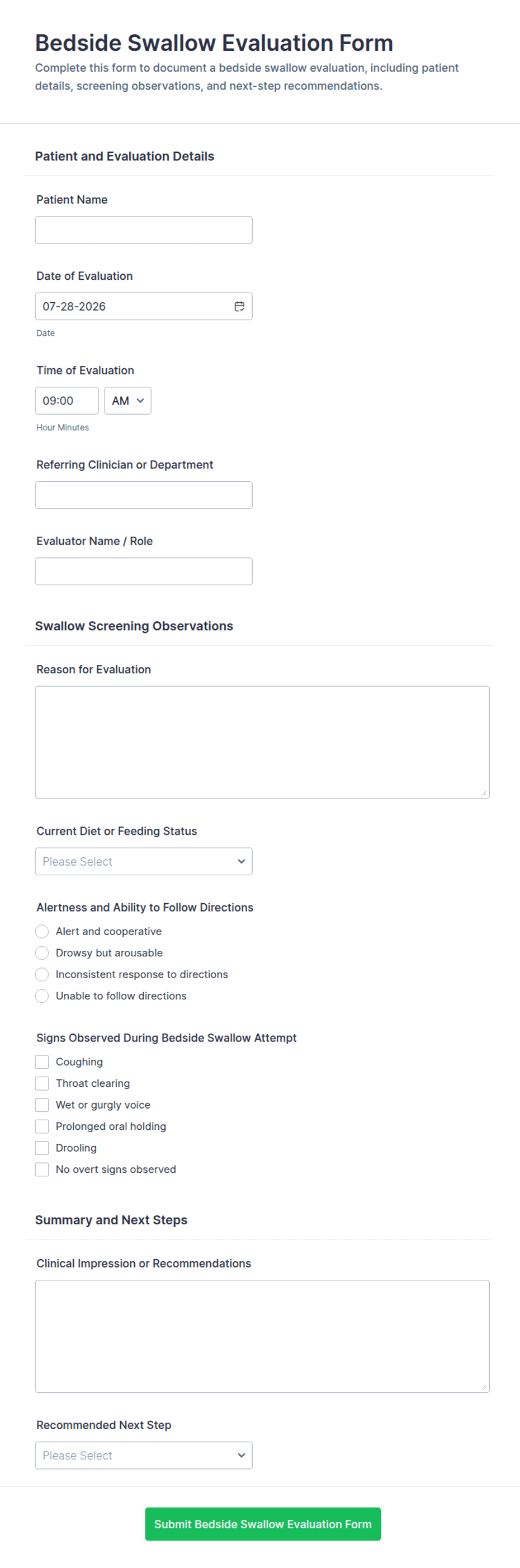Click the Time of Evaluation hour box
This screenshot has height=1568, width=520.
click(67, 401)
